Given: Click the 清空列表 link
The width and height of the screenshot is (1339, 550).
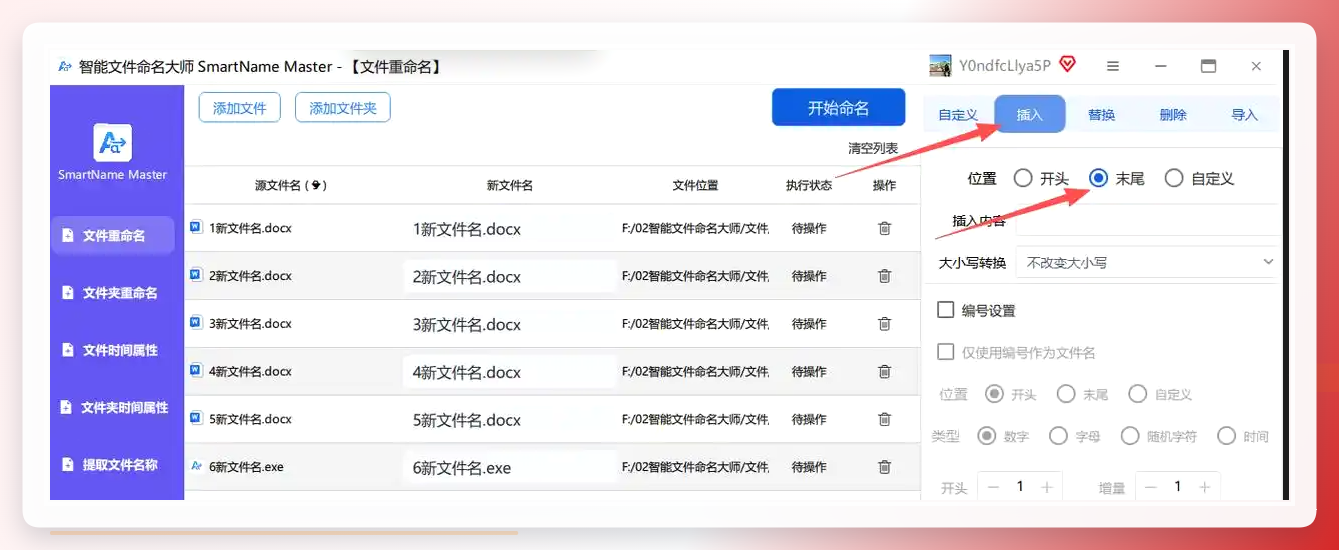Looking at the screenshot, I should click(x=873, y=148).
